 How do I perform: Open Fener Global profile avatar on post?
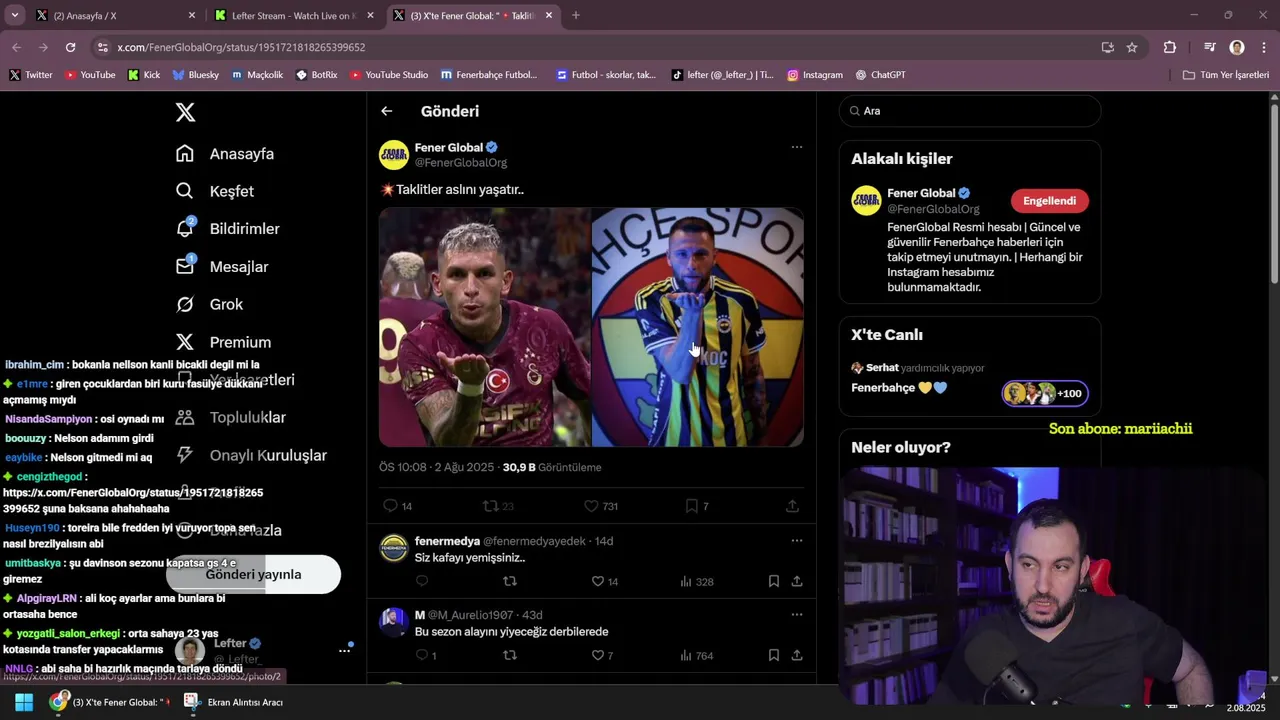coord(394,155)
